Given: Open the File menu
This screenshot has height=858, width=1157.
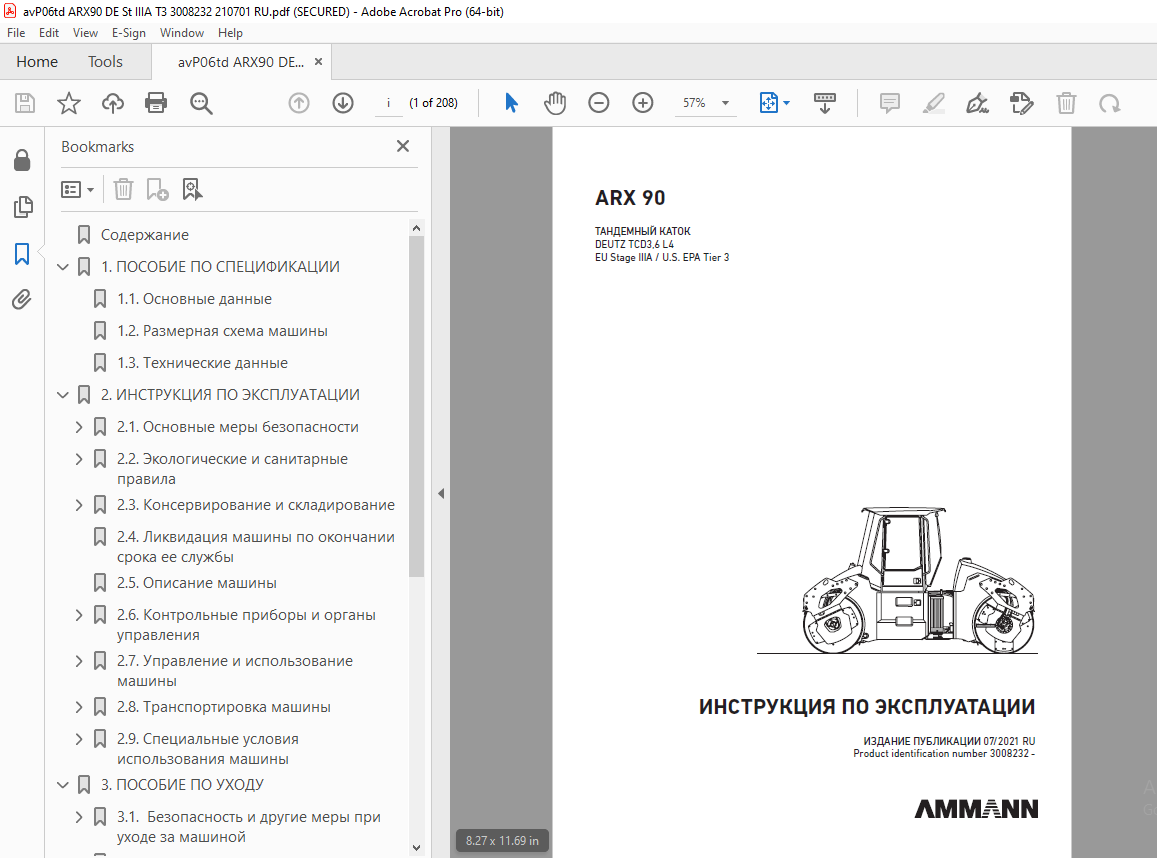Looking at the screenshot, I should (x=16, y=32).
